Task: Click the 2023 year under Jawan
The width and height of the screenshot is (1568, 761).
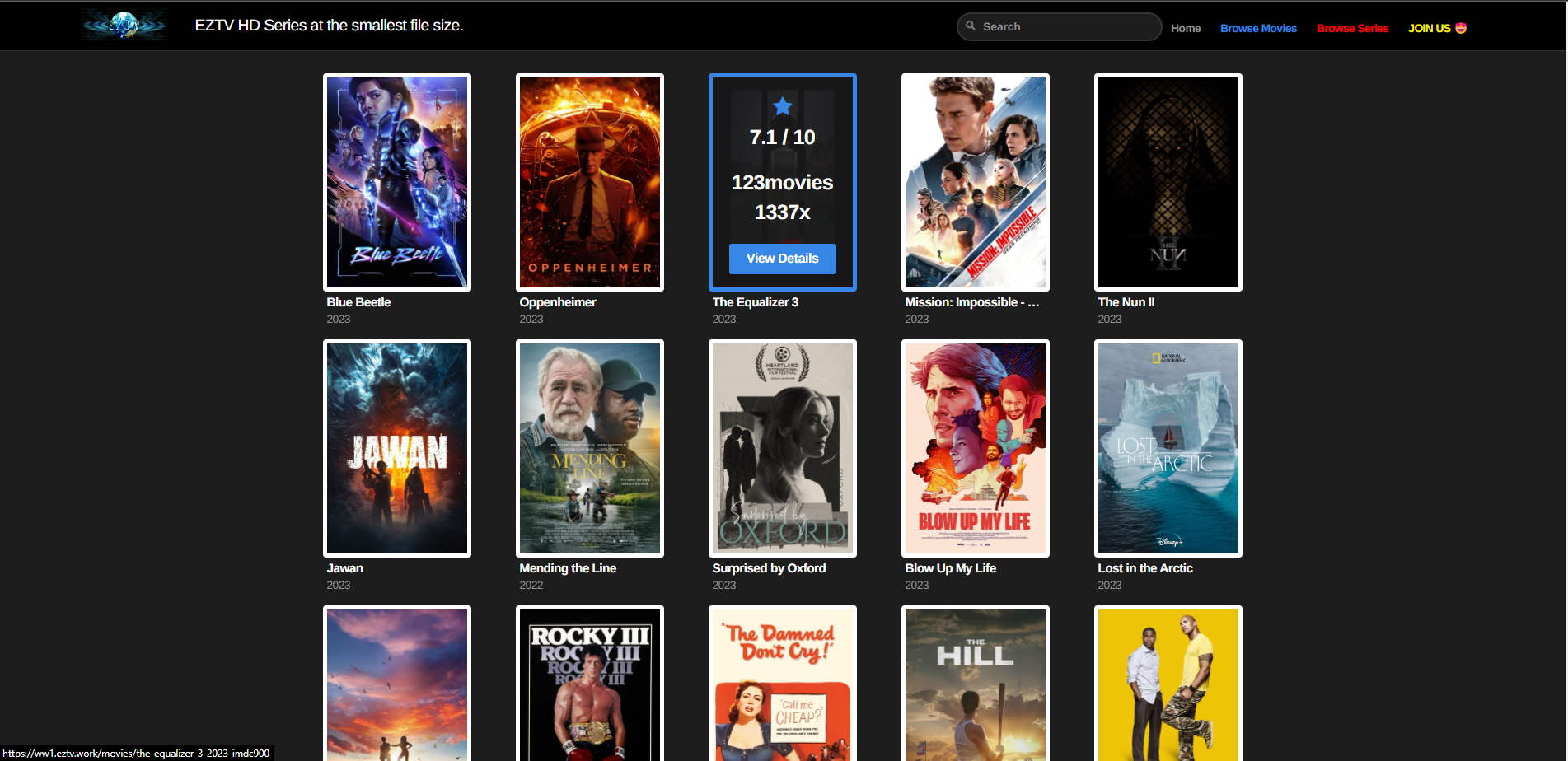Action: click(x=339, y=585)
